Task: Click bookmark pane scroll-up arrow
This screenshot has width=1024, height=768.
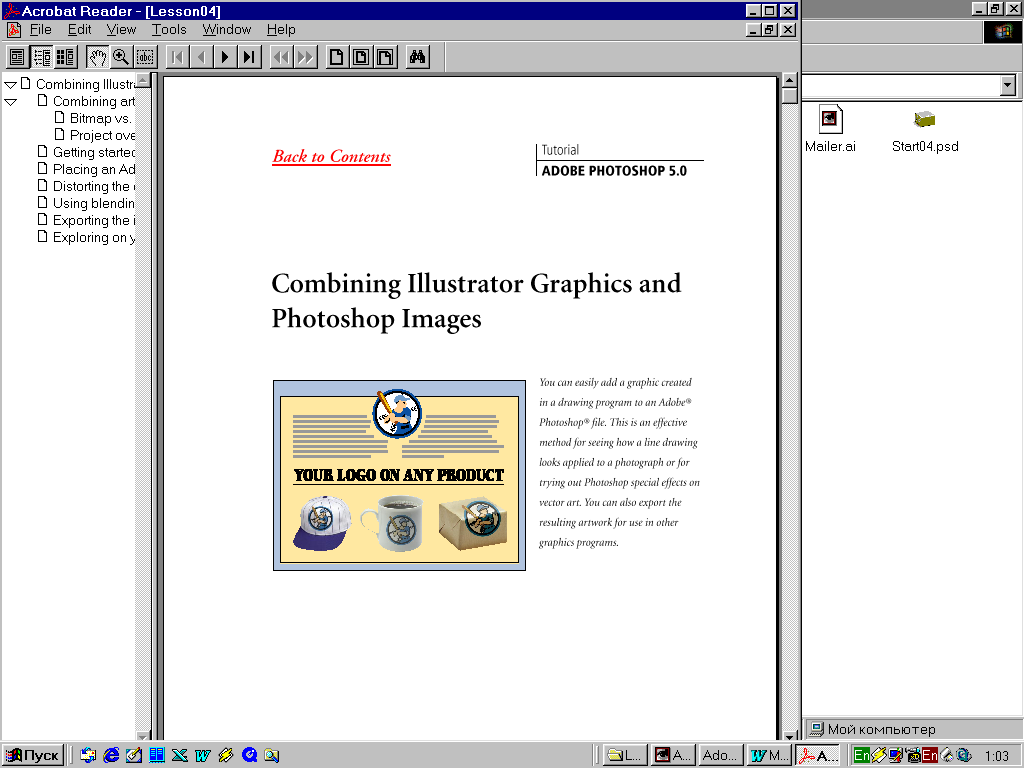Action: (142, 80)
